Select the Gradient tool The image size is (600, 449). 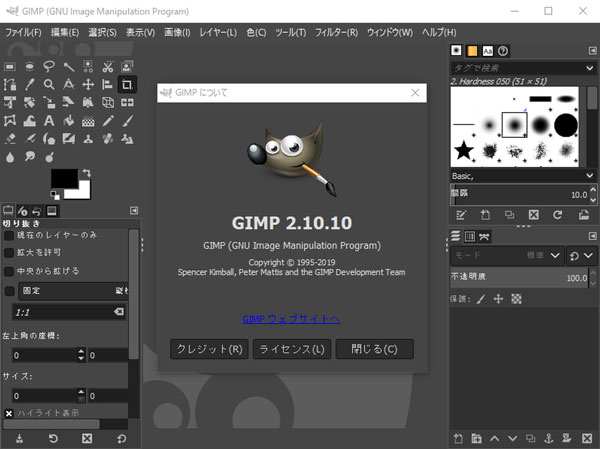point(88,121)
